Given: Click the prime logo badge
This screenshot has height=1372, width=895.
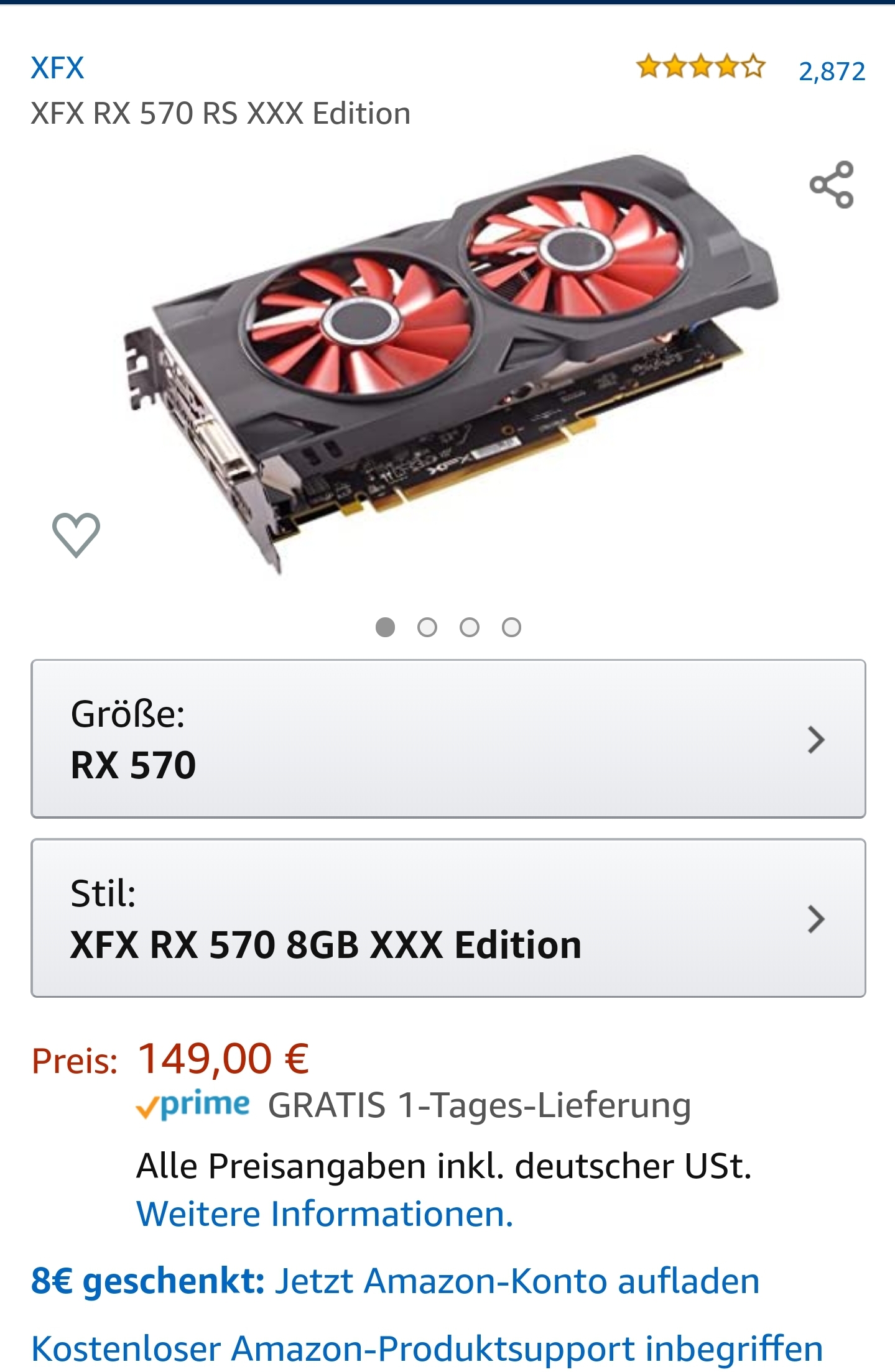Looking at the screenshot, I should point(193,1105).
